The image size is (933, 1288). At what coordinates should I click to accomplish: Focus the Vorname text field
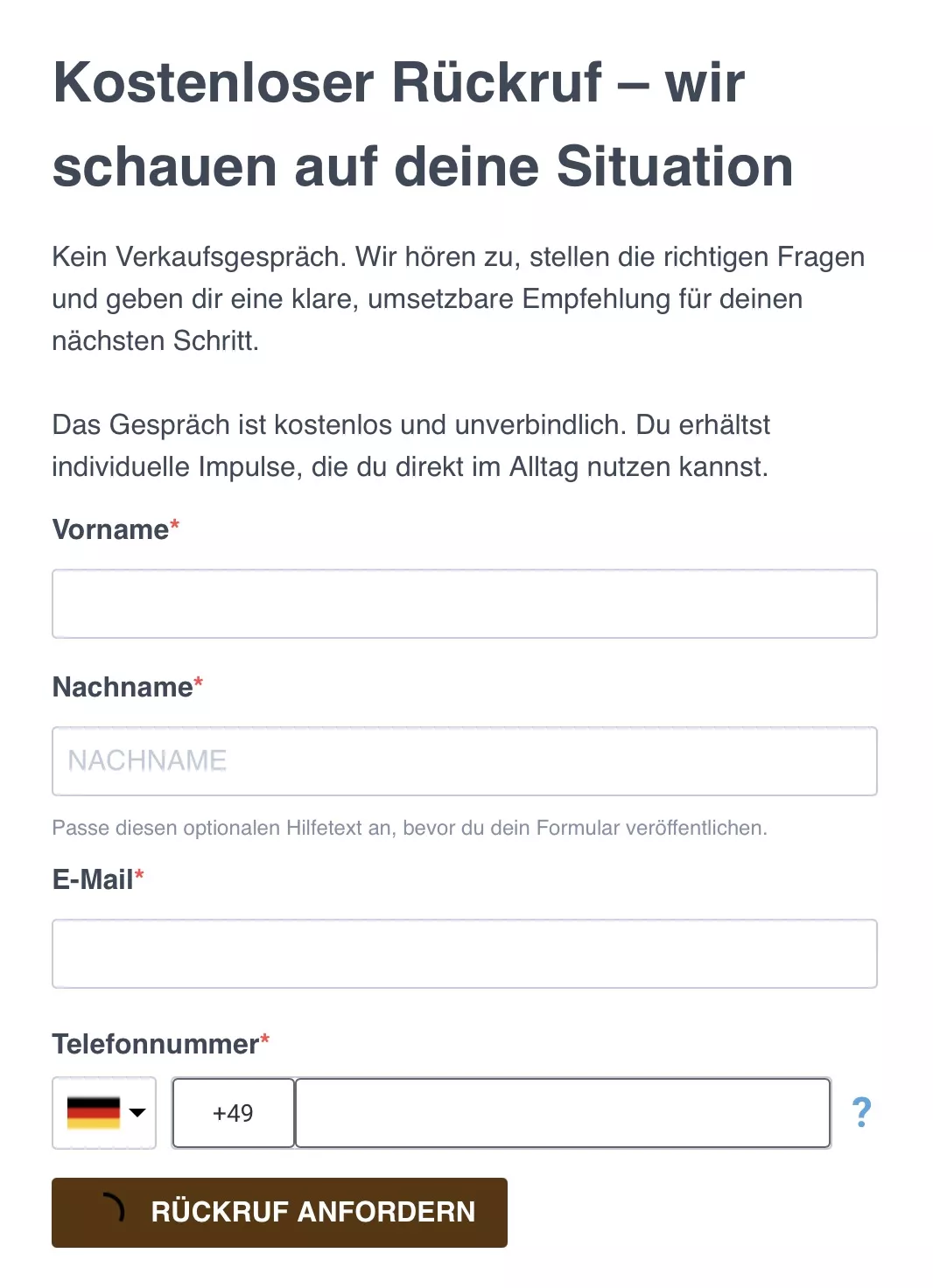pyautogui.click(x=464, y=604)
